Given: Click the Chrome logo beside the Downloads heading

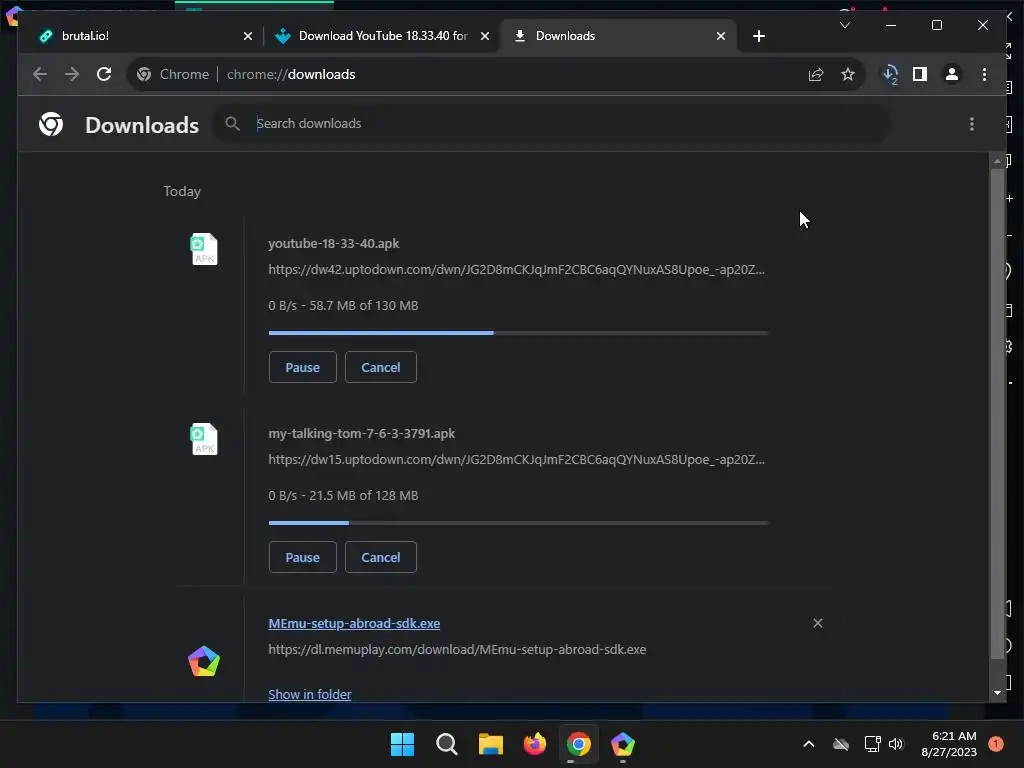Looking at the screenshot, I should pos(51,124).
